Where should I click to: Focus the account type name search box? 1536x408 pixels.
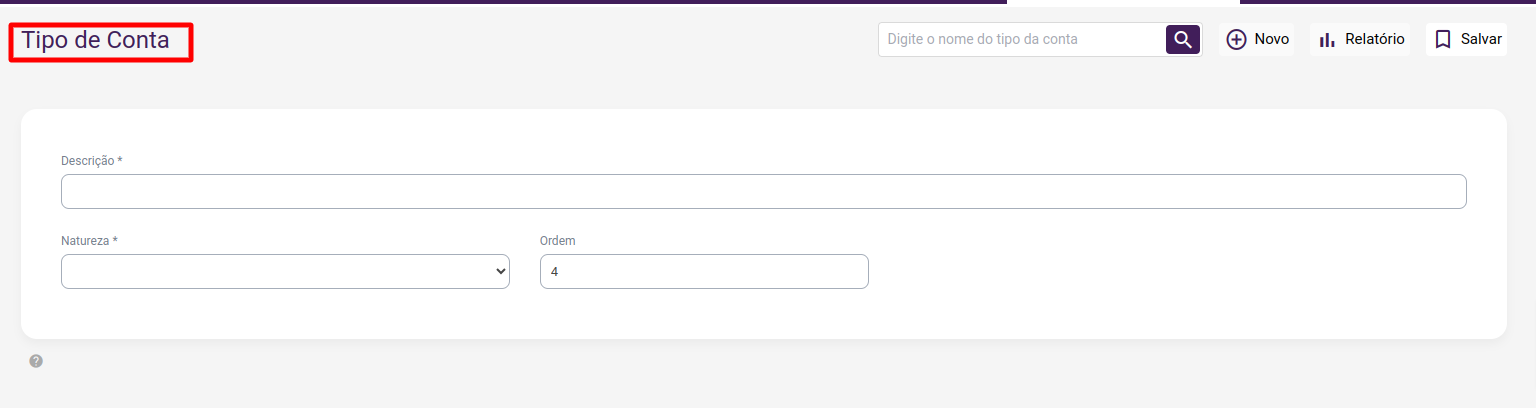(1022, 40)
